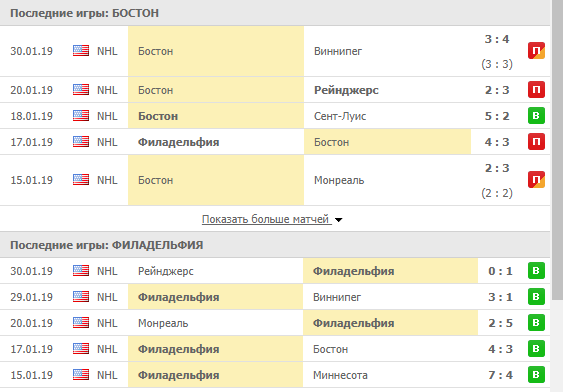Open the Boston vs Winnipeg 3:4 score
Screen dimensions: 563x392
(x=497, y=39)
